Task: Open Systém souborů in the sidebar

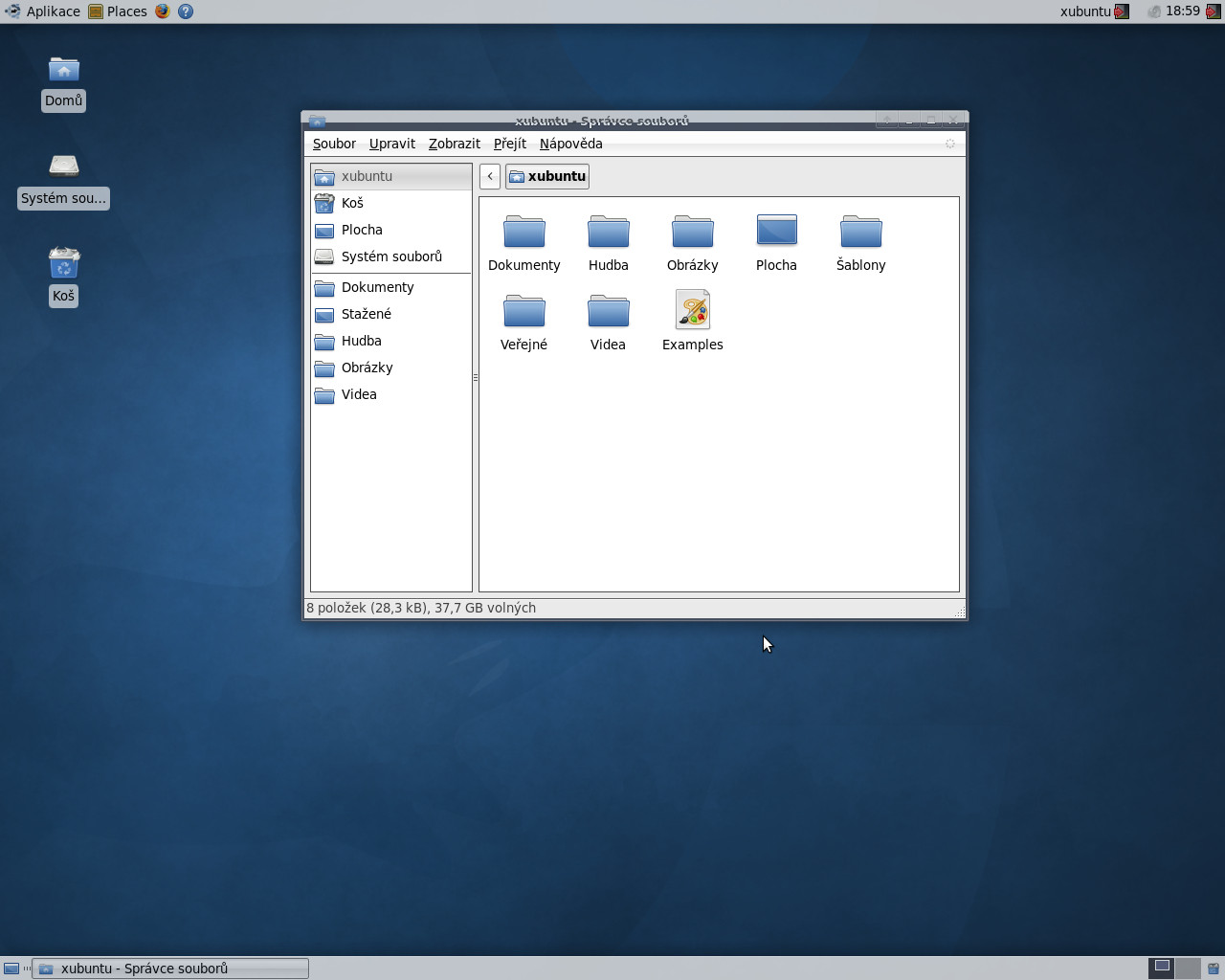Action: 391,256
